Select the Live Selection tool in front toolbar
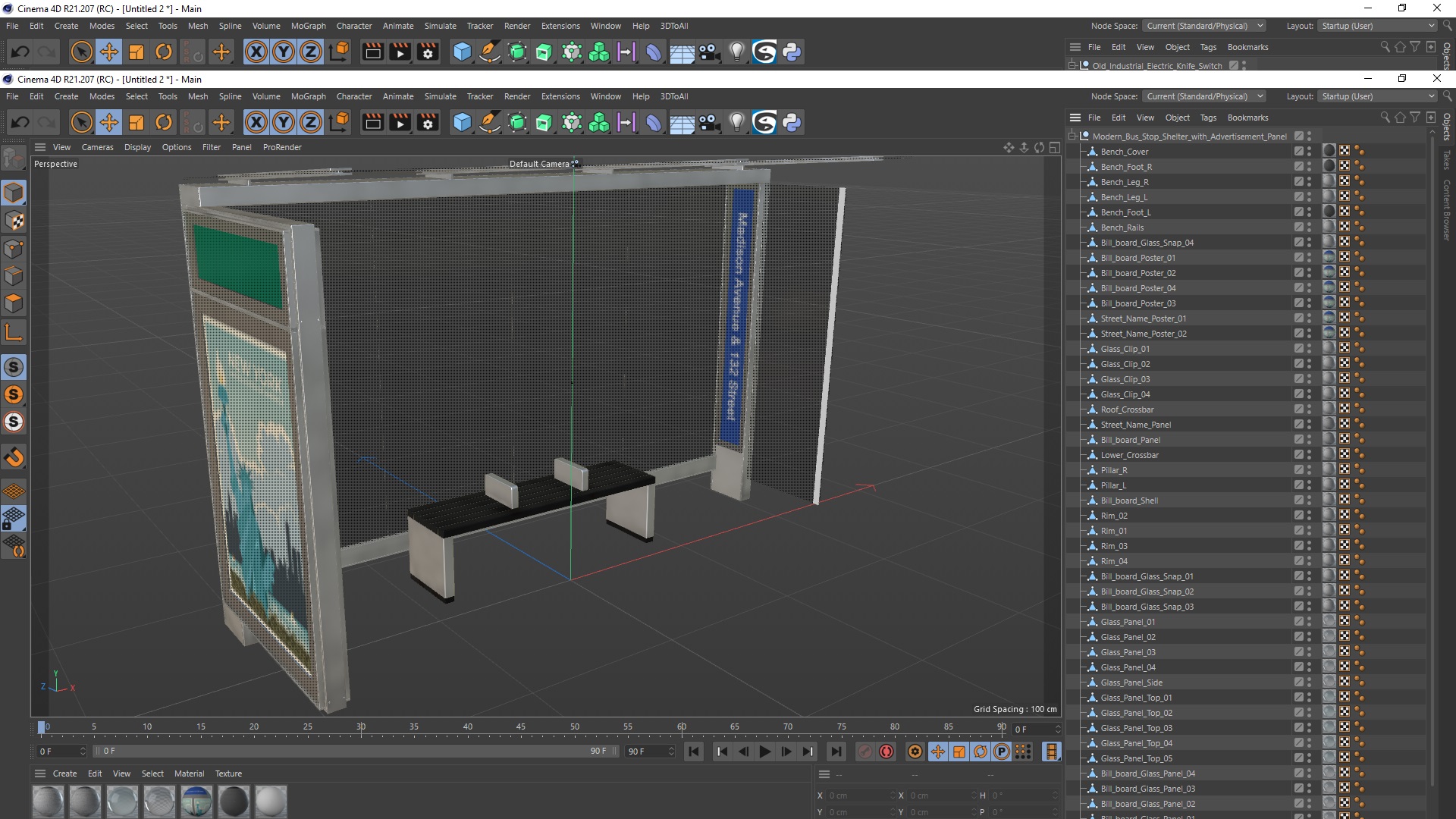Viewport: 1456px width, 819px height. click(x=81, y=122)
